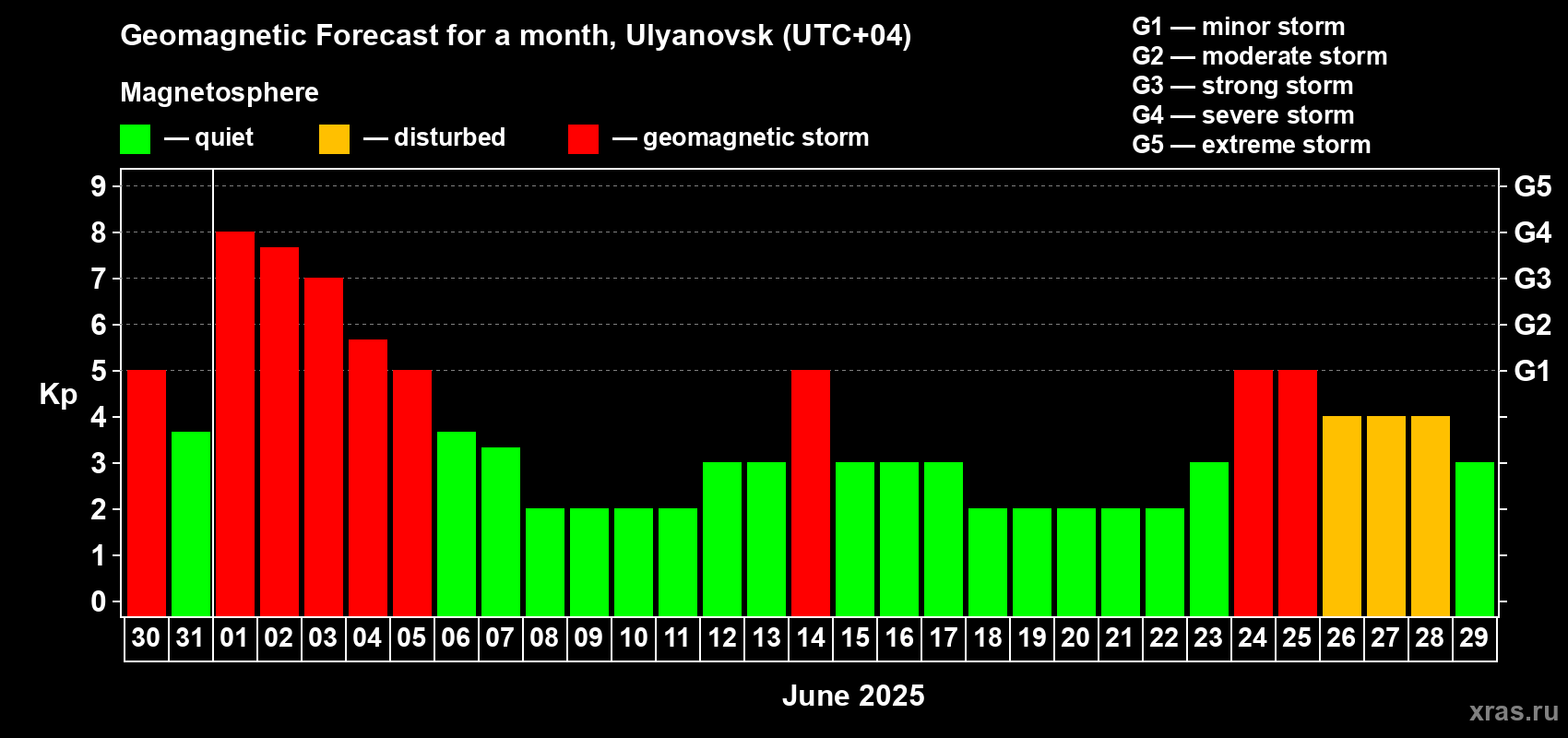The image size is (1568, 738).
Task: Click the red bar for day 30
Action: pyautogui.click(x=147, y=494)
